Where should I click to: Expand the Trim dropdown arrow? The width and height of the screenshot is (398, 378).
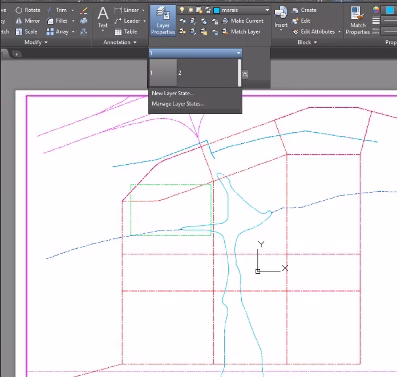(x=73, y=10)
